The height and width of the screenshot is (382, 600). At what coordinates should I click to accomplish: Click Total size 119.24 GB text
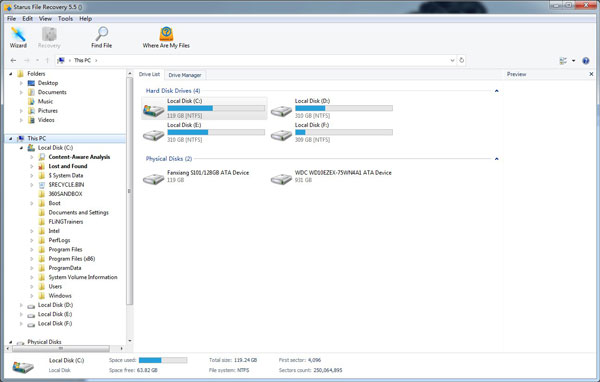coord(233,360)
